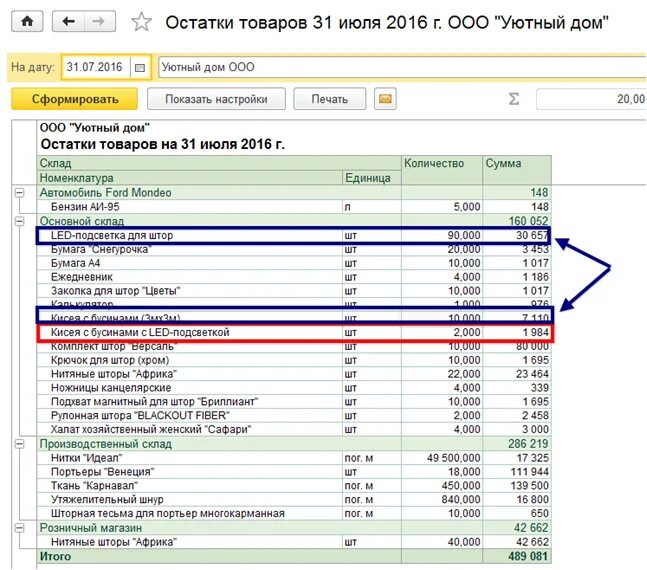Click sum 286 219 of Производственный склад
Image resolution: width=647 pixels, height=570 pixels.
(x=528, y=444)
